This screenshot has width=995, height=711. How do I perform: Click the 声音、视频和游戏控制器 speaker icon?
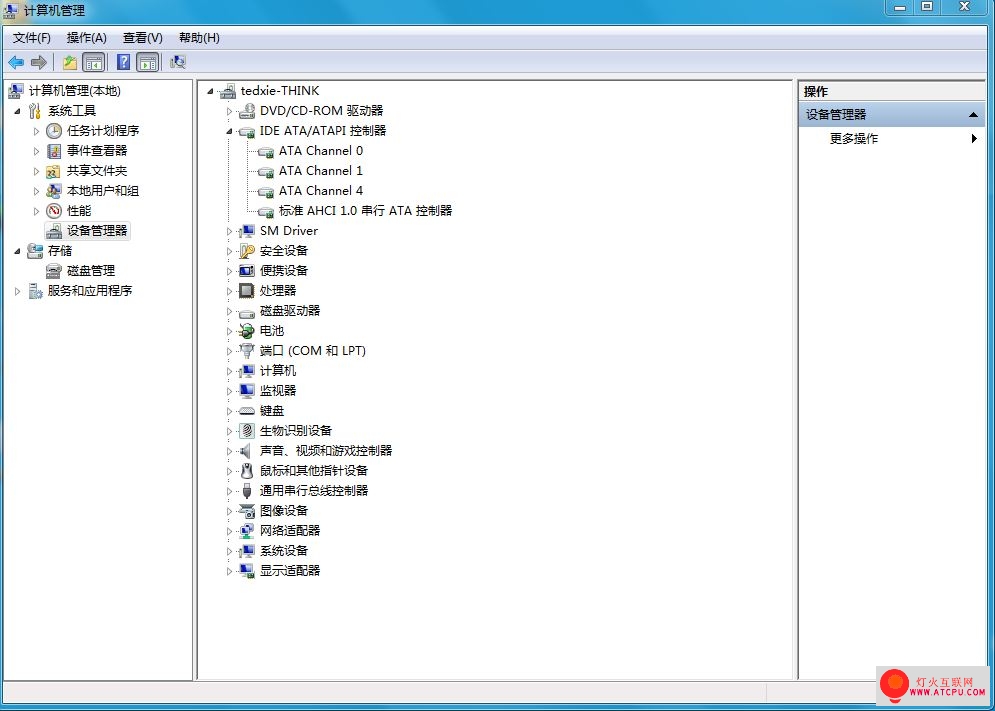coord(247,451)
